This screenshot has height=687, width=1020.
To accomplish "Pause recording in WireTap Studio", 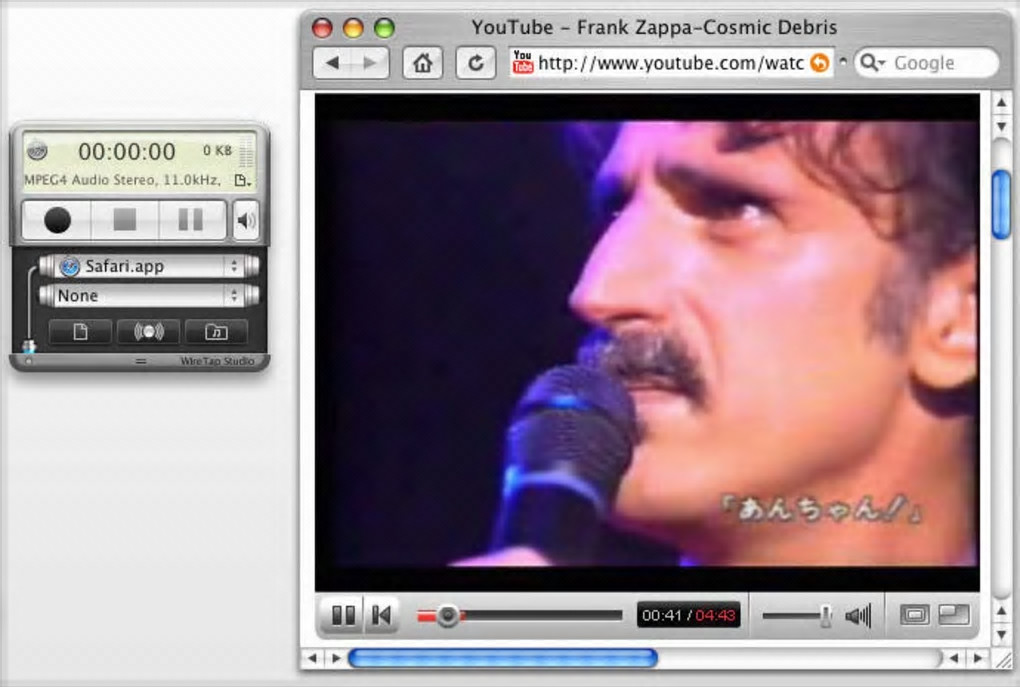I will coord(191,220).
